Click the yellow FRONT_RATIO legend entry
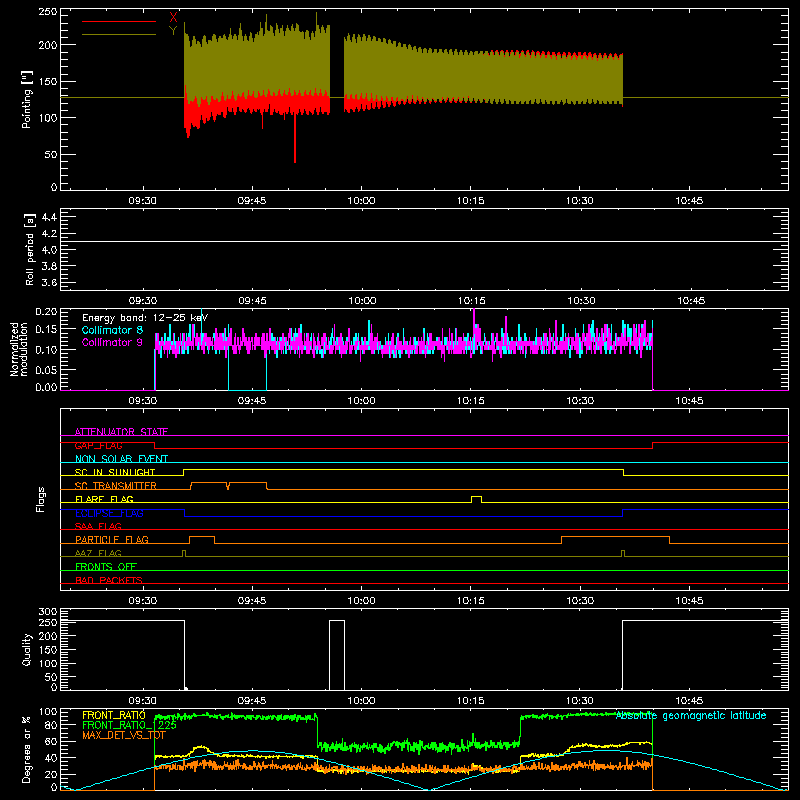The image size is (800, 800). [114, 715]
